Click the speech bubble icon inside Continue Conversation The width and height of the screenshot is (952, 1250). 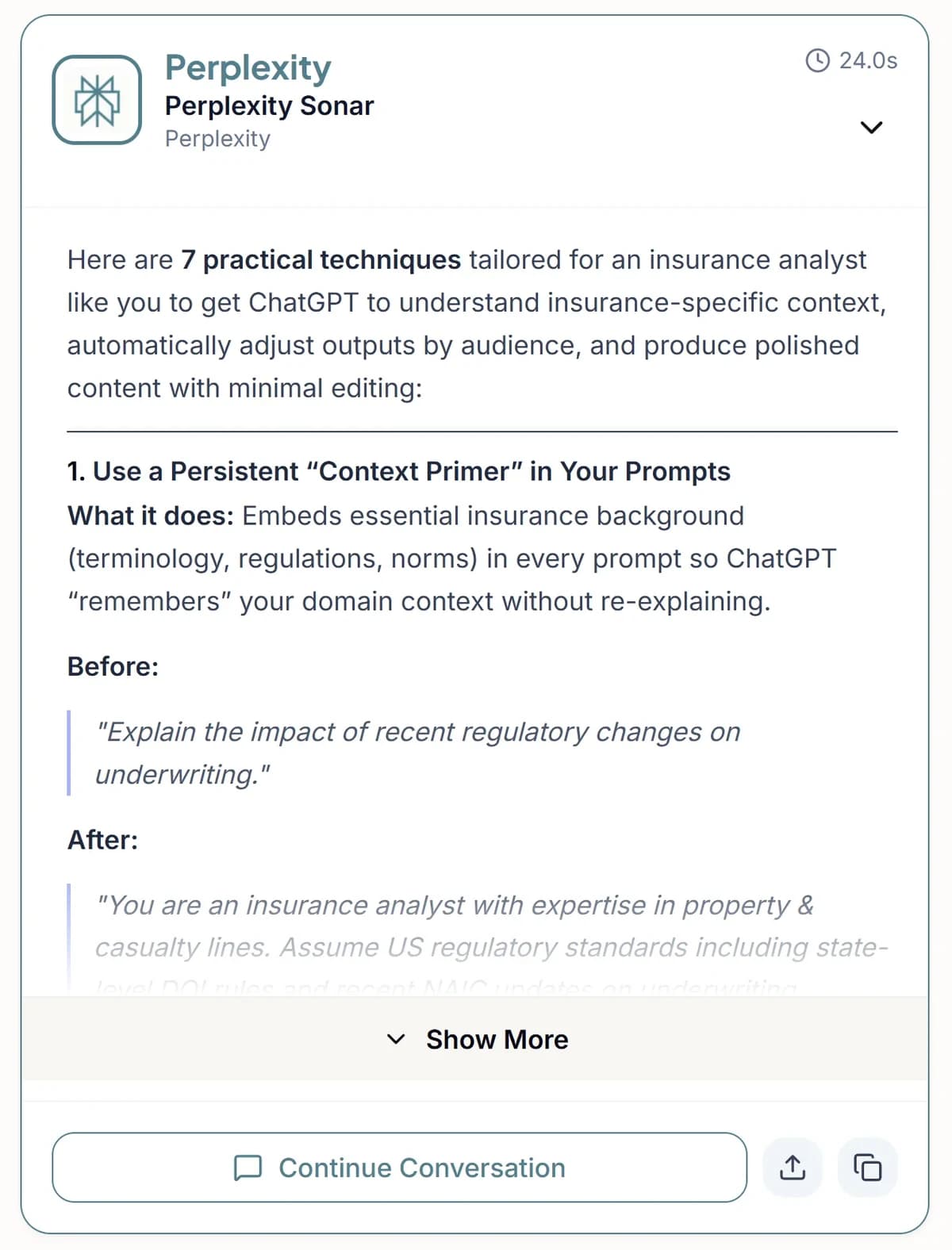click(x=248, y=1168)
